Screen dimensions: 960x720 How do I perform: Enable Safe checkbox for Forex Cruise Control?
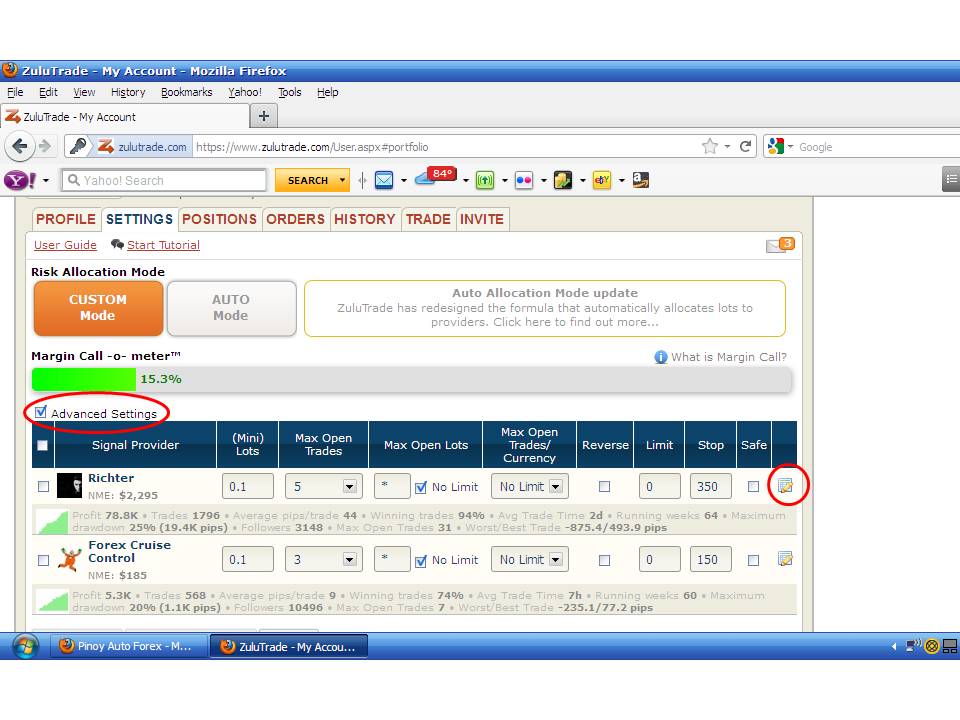coord(753,560)
